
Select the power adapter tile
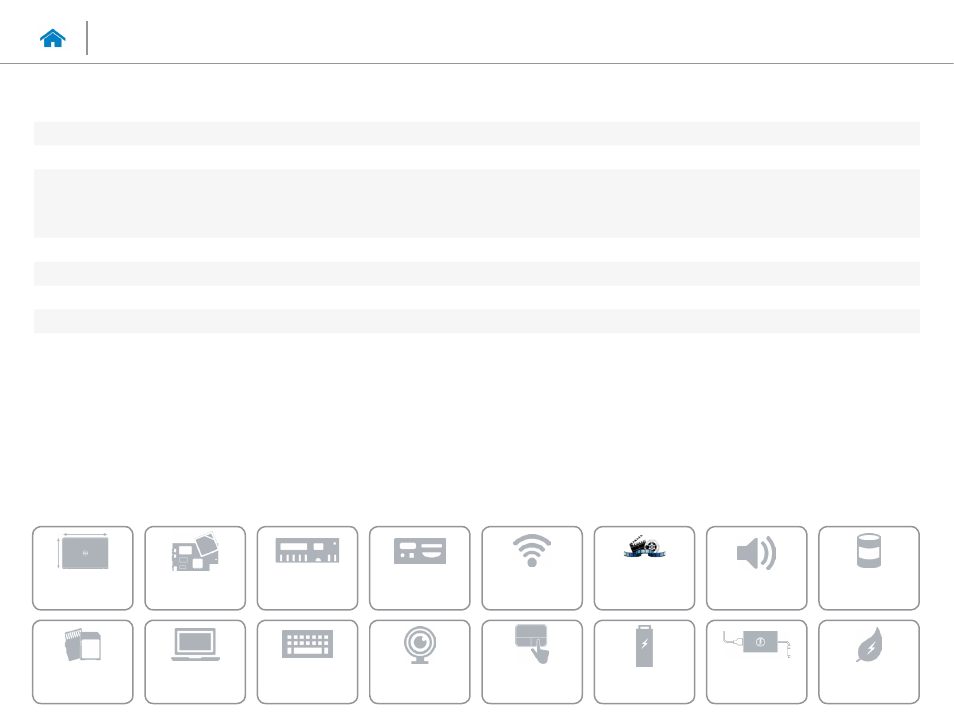click(756, 662)
